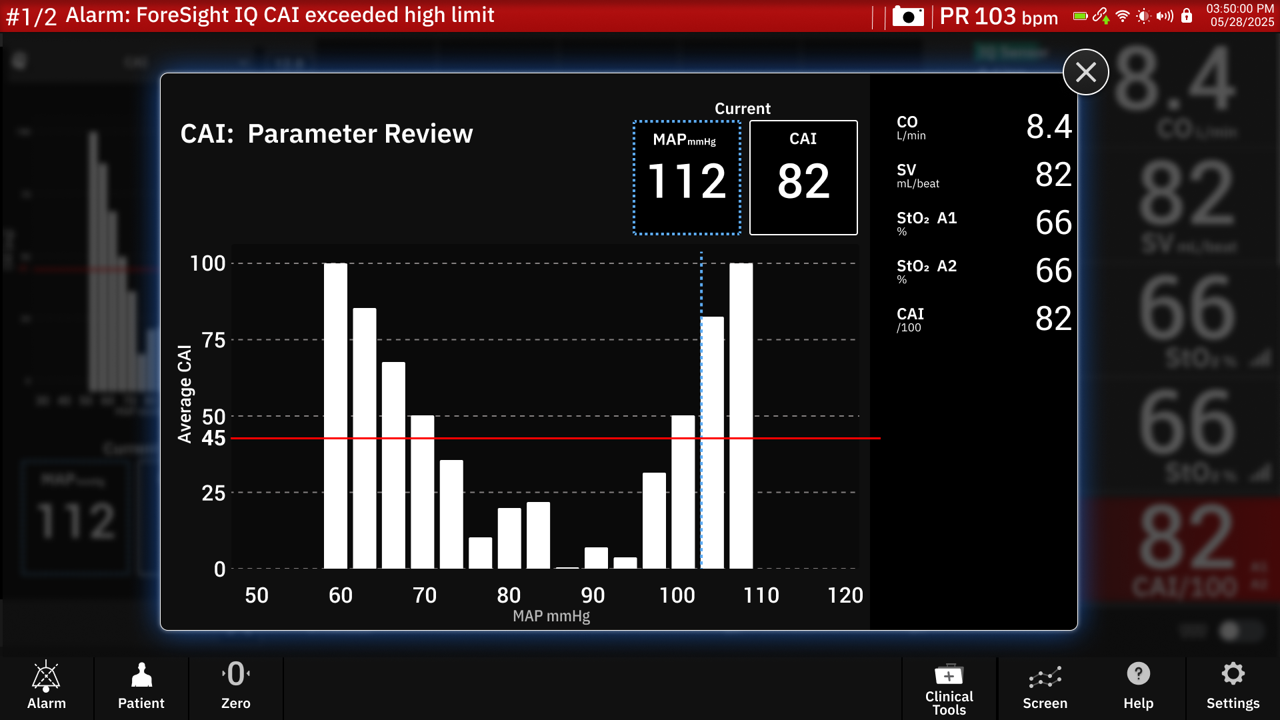Tap the red 45 threshold label
Viewport: 1280px width, 720px height.
pos(213,438)
